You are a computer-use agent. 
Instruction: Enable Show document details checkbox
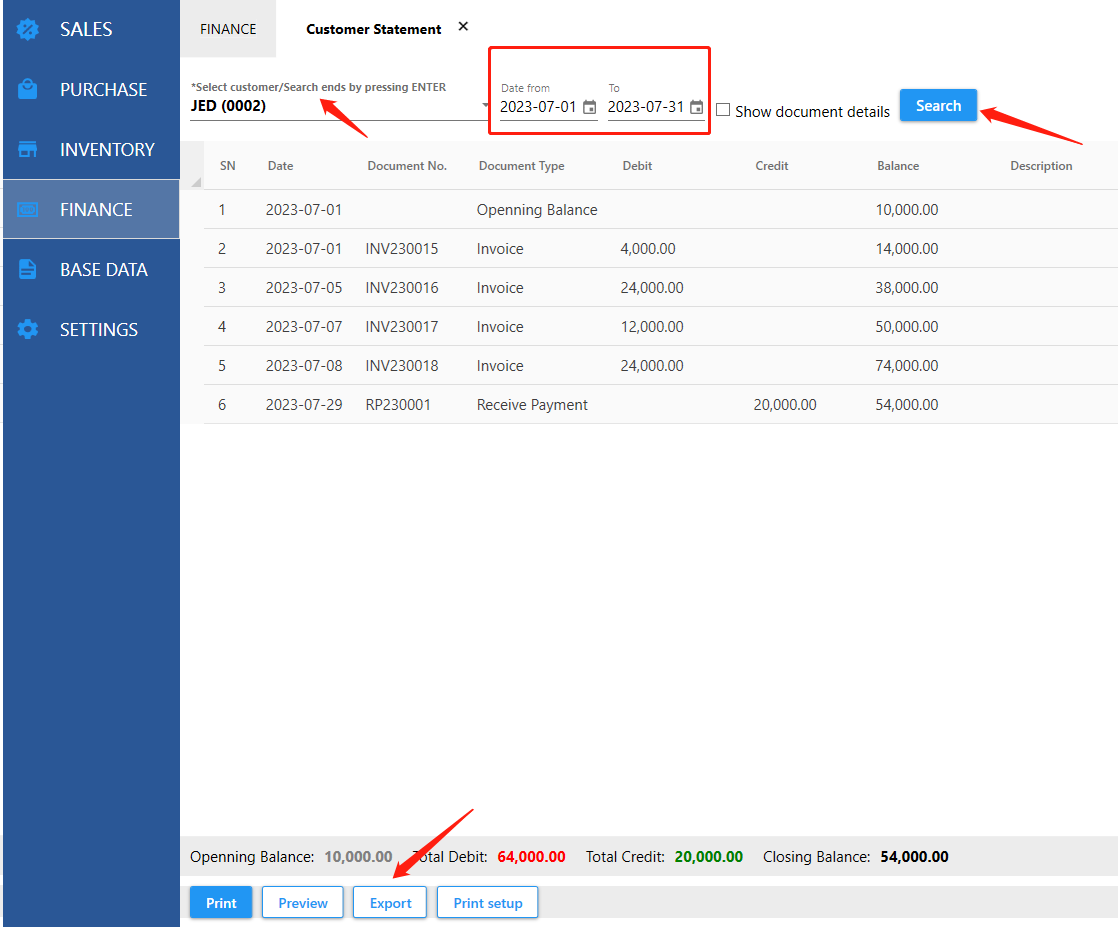tap(723, 110)
